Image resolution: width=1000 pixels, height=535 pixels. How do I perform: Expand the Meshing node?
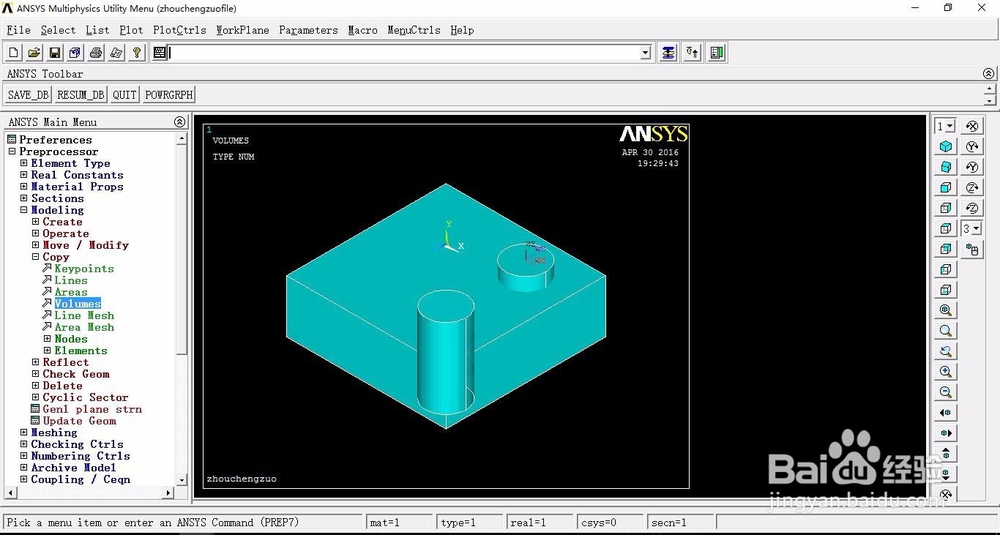[x=24, y=432]
